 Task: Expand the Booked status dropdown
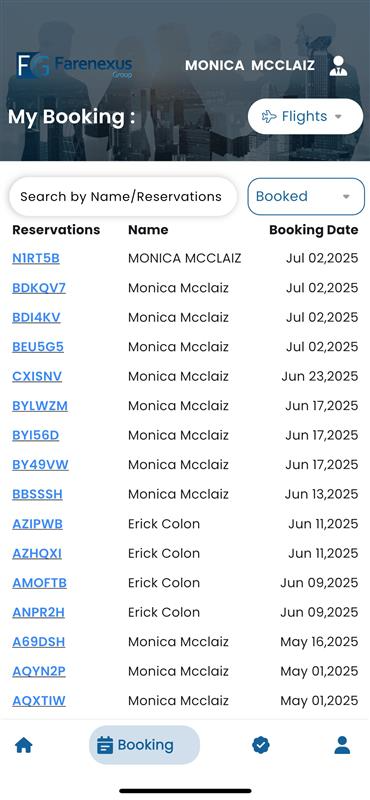[x=306, y=196]
